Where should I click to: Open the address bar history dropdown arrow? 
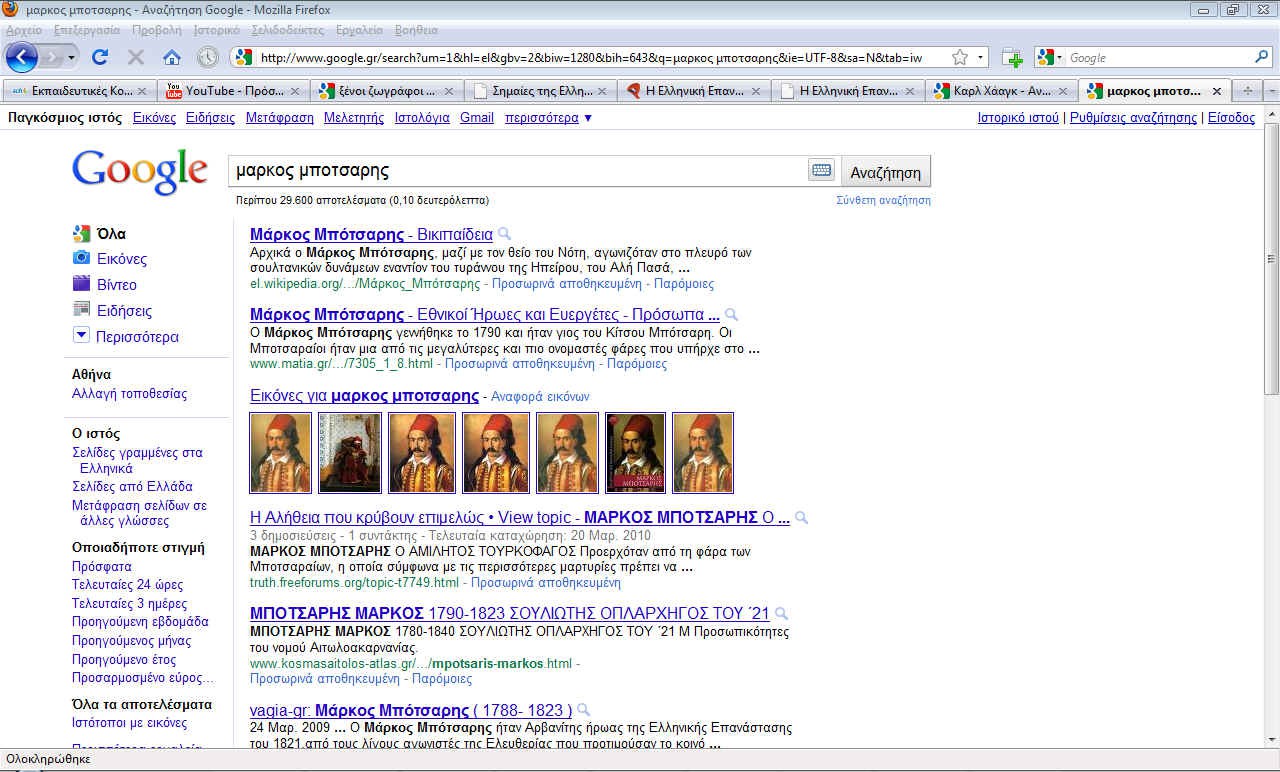pyautogui.click(x=982, y=58)
